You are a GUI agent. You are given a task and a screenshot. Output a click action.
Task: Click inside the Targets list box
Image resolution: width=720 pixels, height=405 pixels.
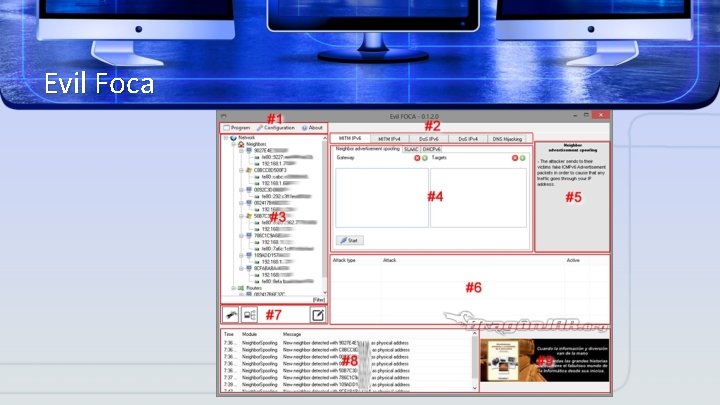[478, 197]
